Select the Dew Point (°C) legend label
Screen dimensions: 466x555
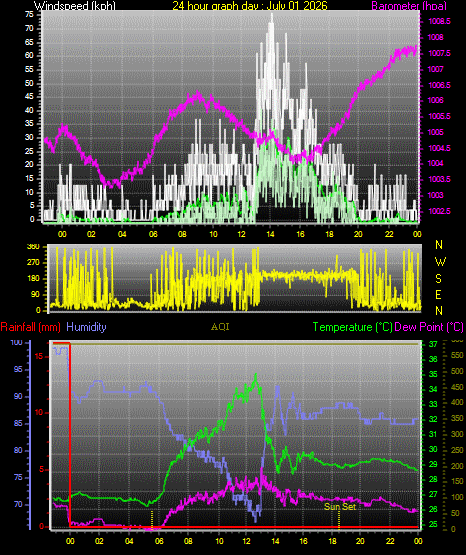pyautogui.click(x=429, y=327)
